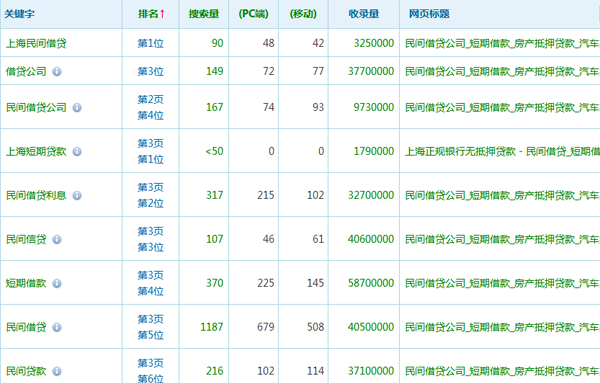Click indexed count 37700000
The width and height of the screenshot is (600, 383).
(x=371, y=72)
